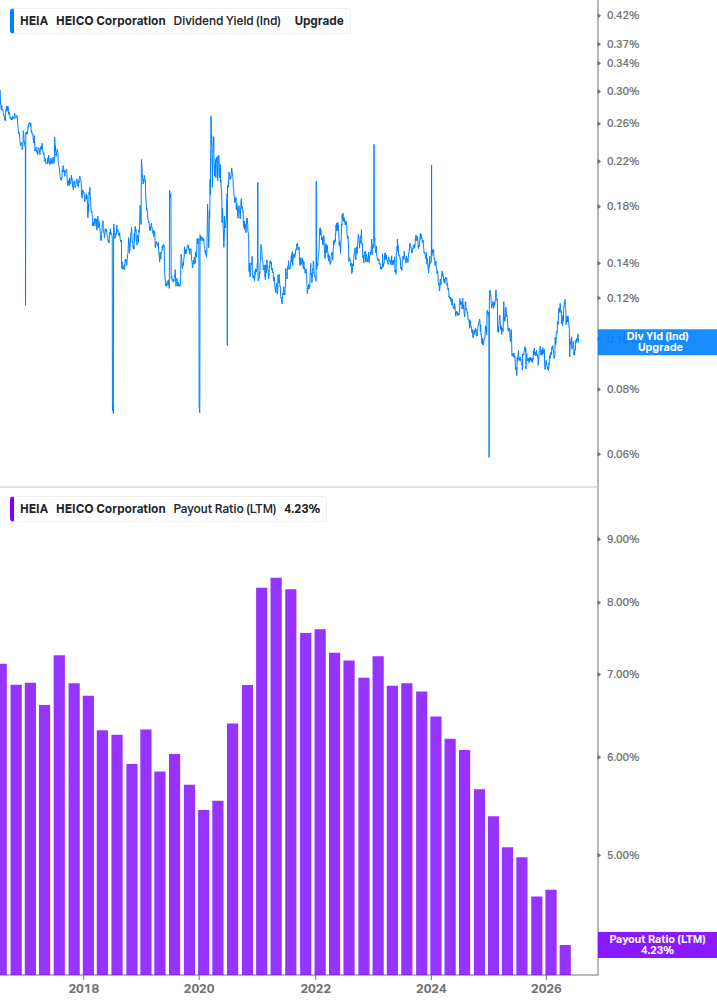Click the 2022 label on the time axis
The height and width of the screenshot is (1005, 717).
pos(316,988)
